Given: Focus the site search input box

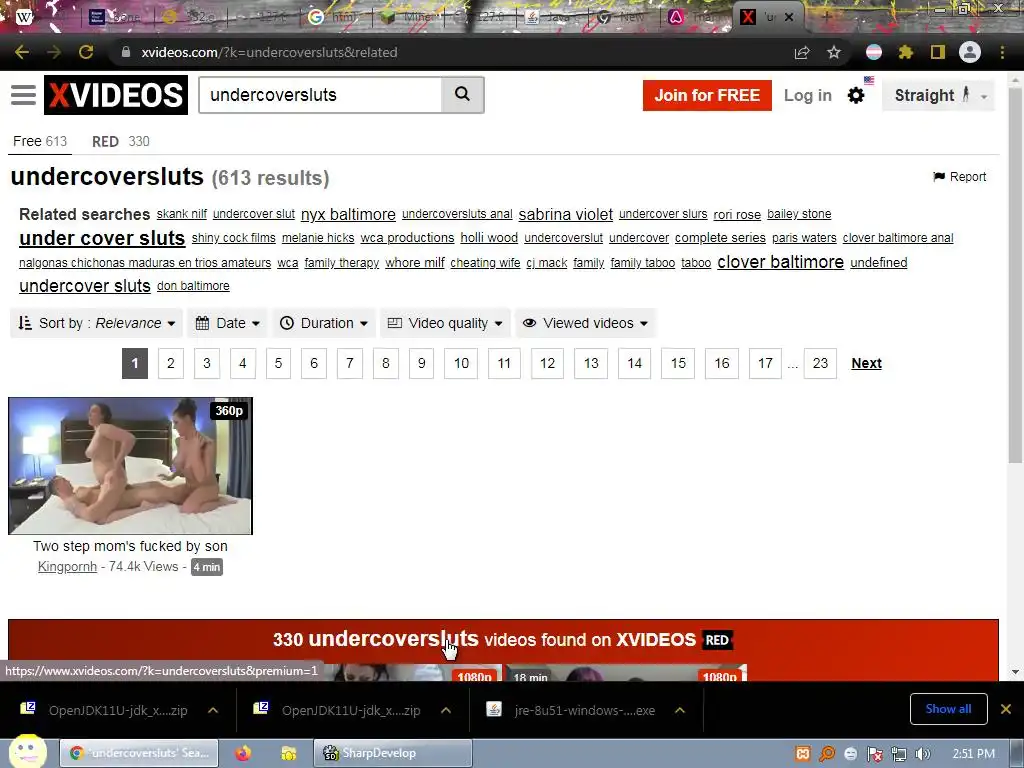Looking at the screenshot, I should (x=321, y=95).
